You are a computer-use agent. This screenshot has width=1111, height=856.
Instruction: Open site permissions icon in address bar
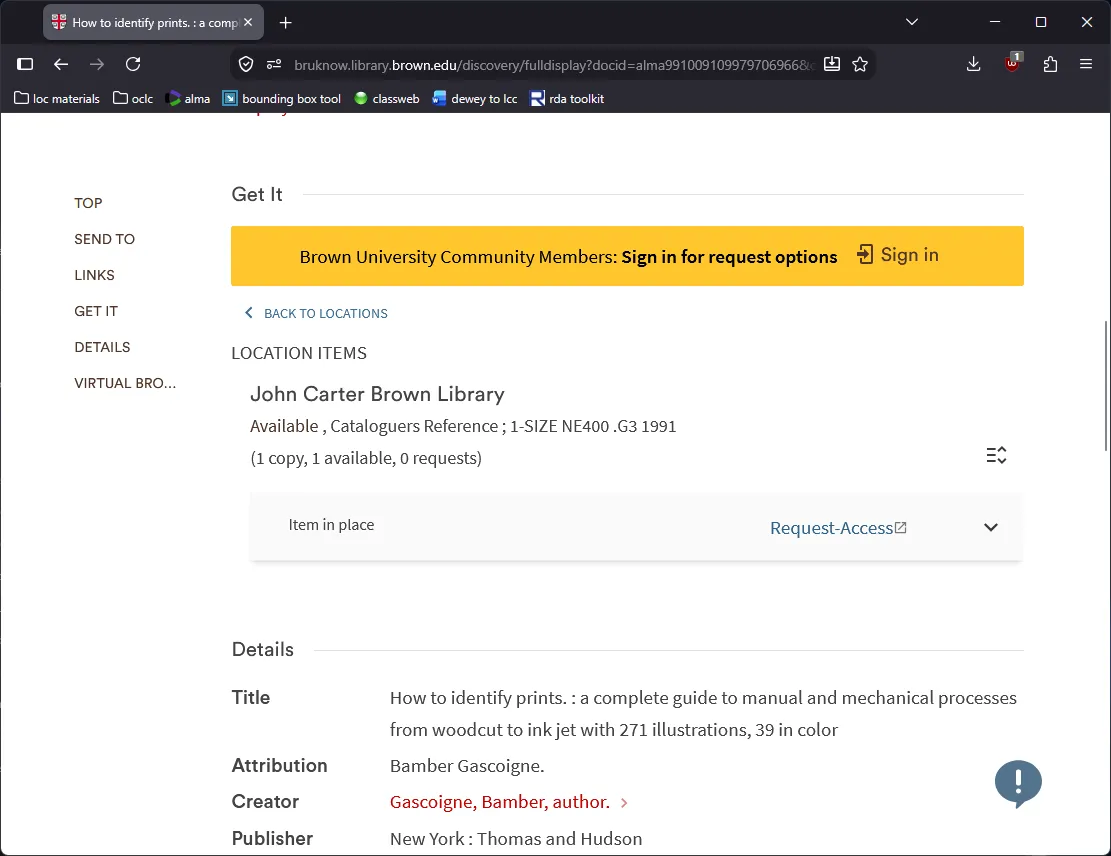click(274, 64)
